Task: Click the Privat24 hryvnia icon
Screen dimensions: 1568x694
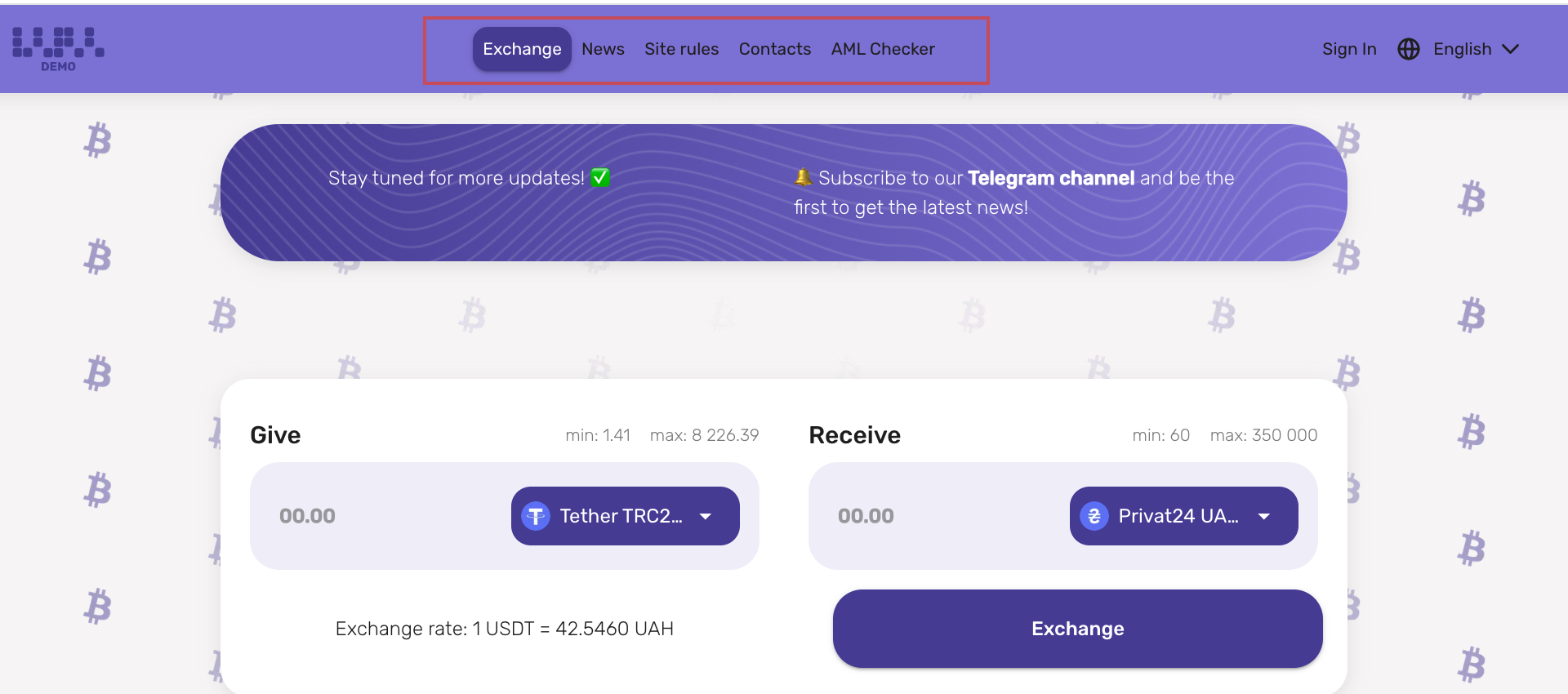Action: tap(1094, 516)
